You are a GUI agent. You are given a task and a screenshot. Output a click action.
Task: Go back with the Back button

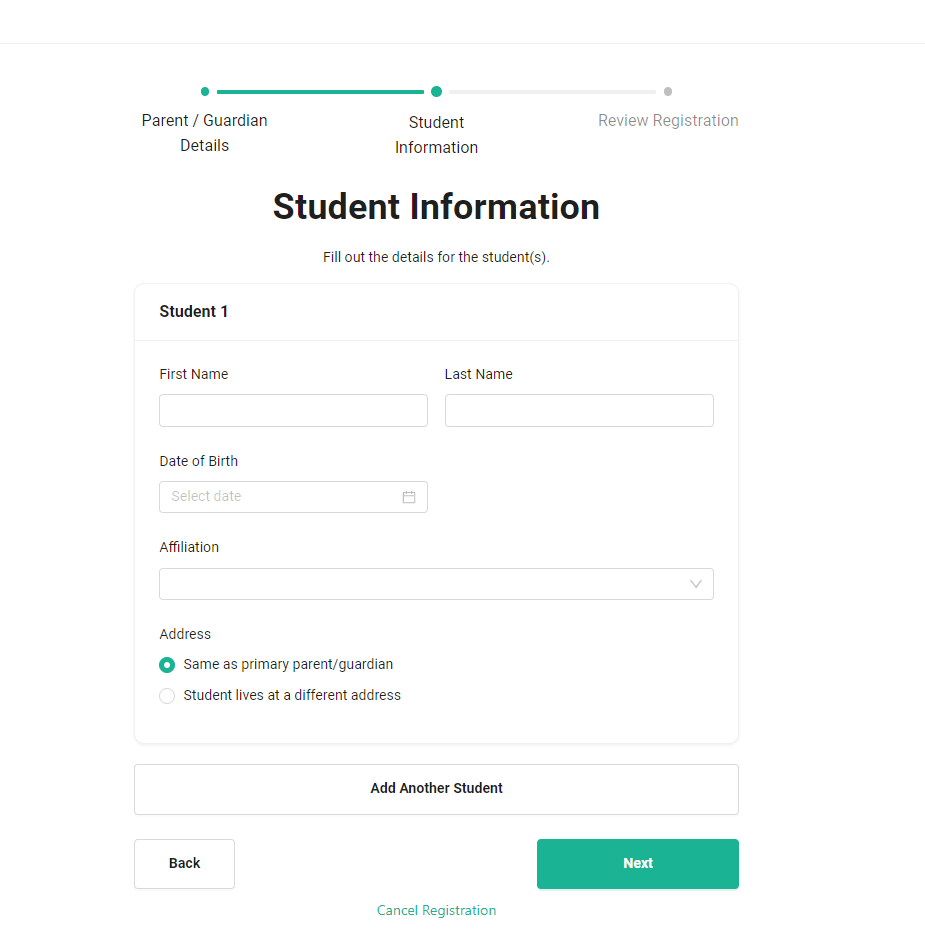coord(184,864)
